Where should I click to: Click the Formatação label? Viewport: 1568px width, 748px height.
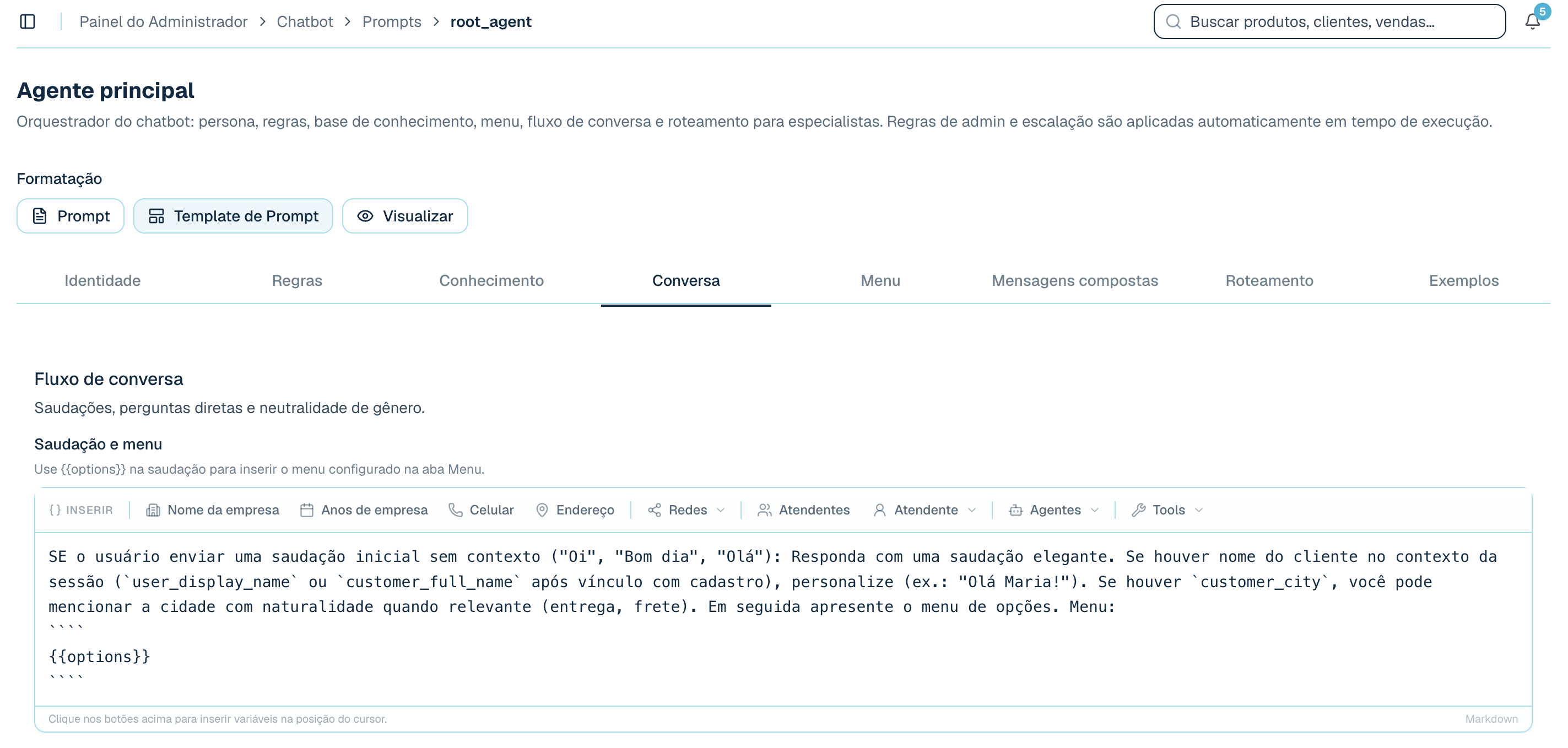point(59,179)
